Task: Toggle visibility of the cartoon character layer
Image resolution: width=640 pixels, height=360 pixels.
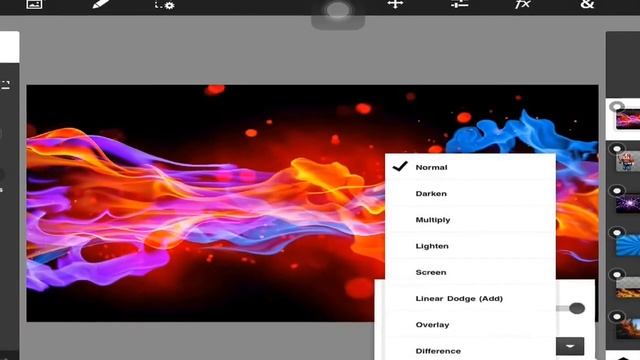Action: (x=617, y=149)
